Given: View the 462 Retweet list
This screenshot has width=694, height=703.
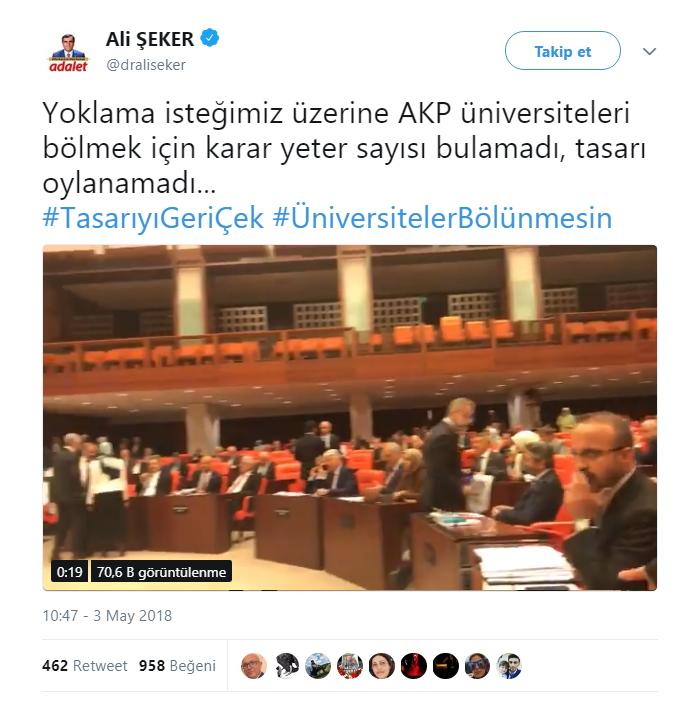Looking at the screenshot, I should pyautogui.click(x=85, y=666).
